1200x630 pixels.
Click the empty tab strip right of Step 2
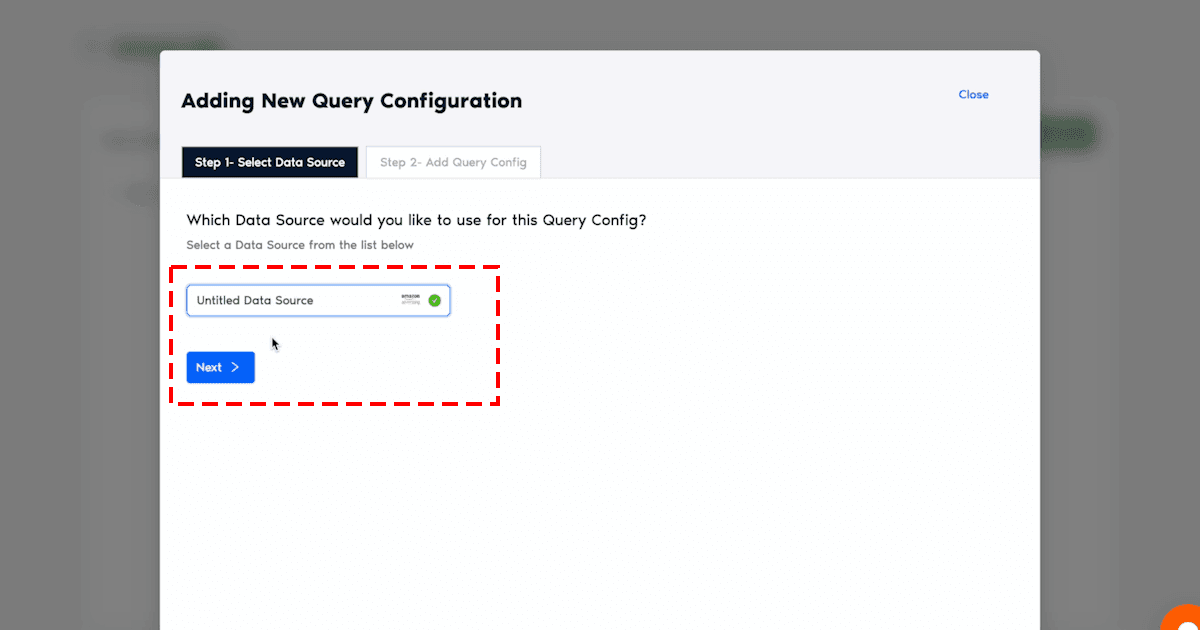click(x=780, y=162)
